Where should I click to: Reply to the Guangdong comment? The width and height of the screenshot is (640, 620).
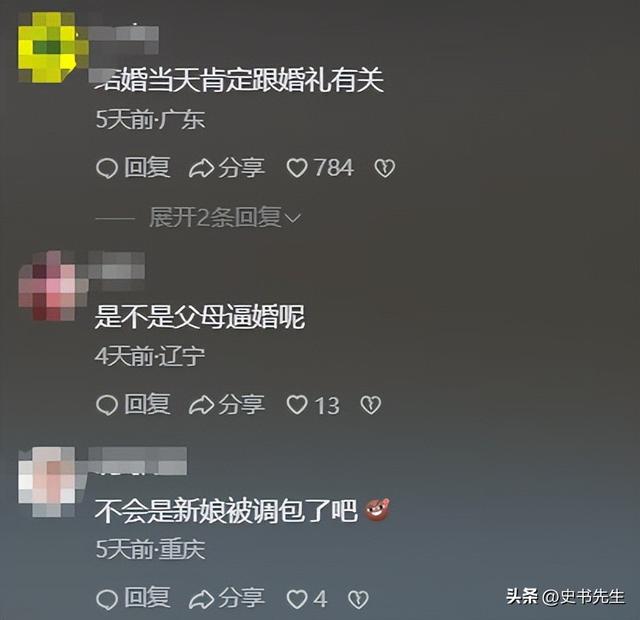point(133,168)
